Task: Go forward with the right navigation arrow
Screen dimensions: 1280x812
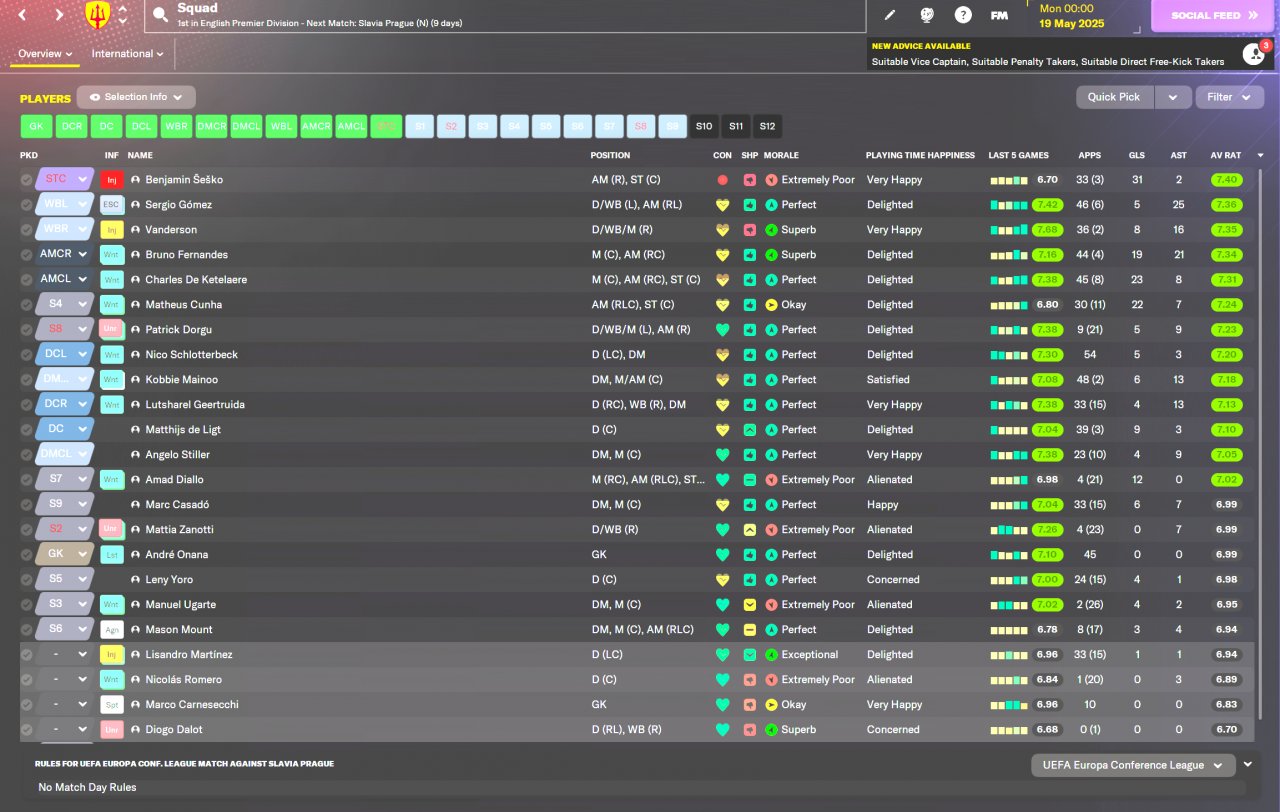Action: (x=59, y=15)
